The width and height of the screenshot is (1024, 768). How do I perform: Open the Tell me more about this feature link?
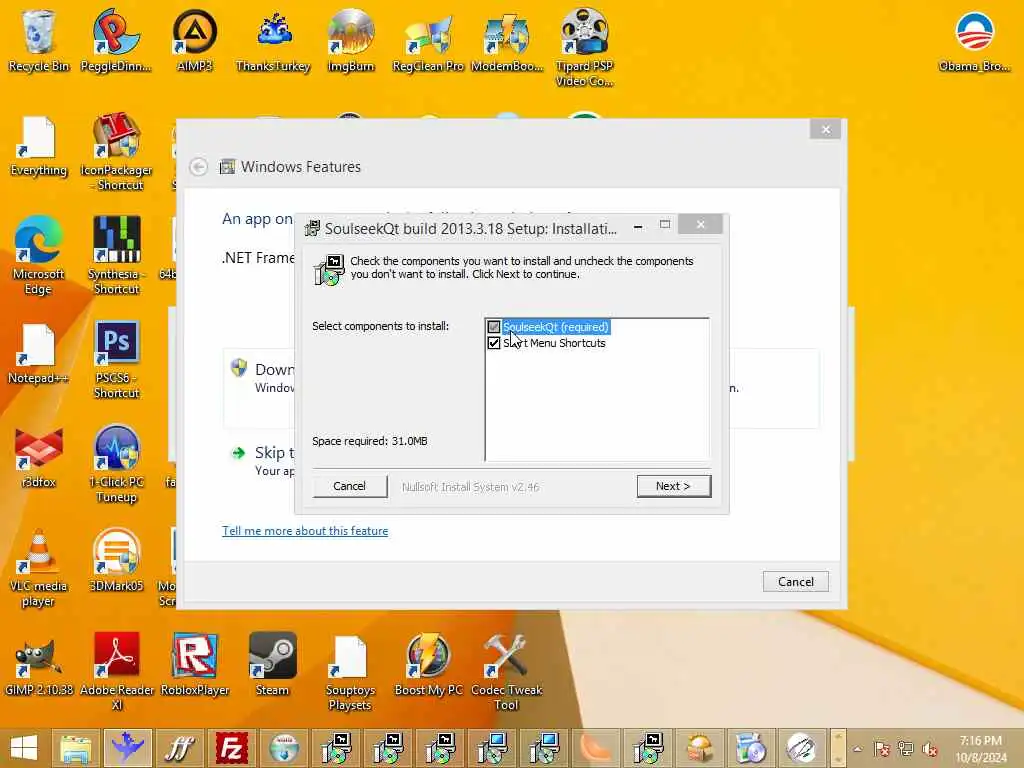[x=305, y=531]
